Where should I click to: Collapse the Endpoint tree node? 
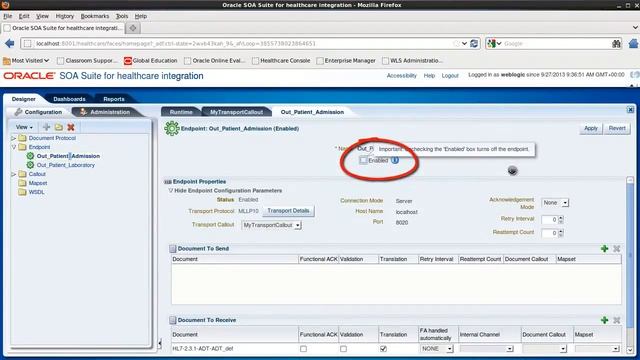pos(13,147)
